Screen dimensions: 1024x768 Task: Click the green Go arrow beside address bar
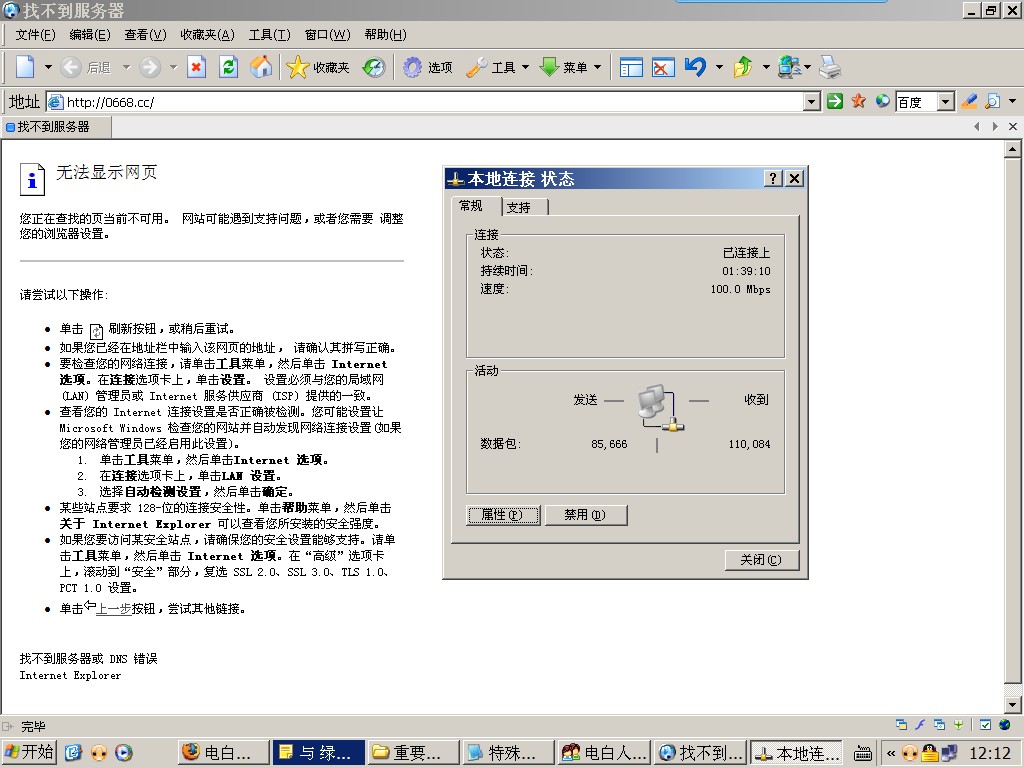tap(835, 101)
